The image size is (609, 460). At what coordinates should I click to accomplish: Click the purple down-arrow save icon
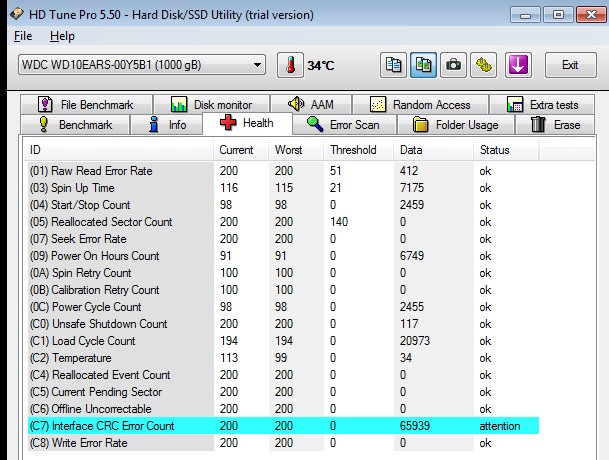(517, 65)
